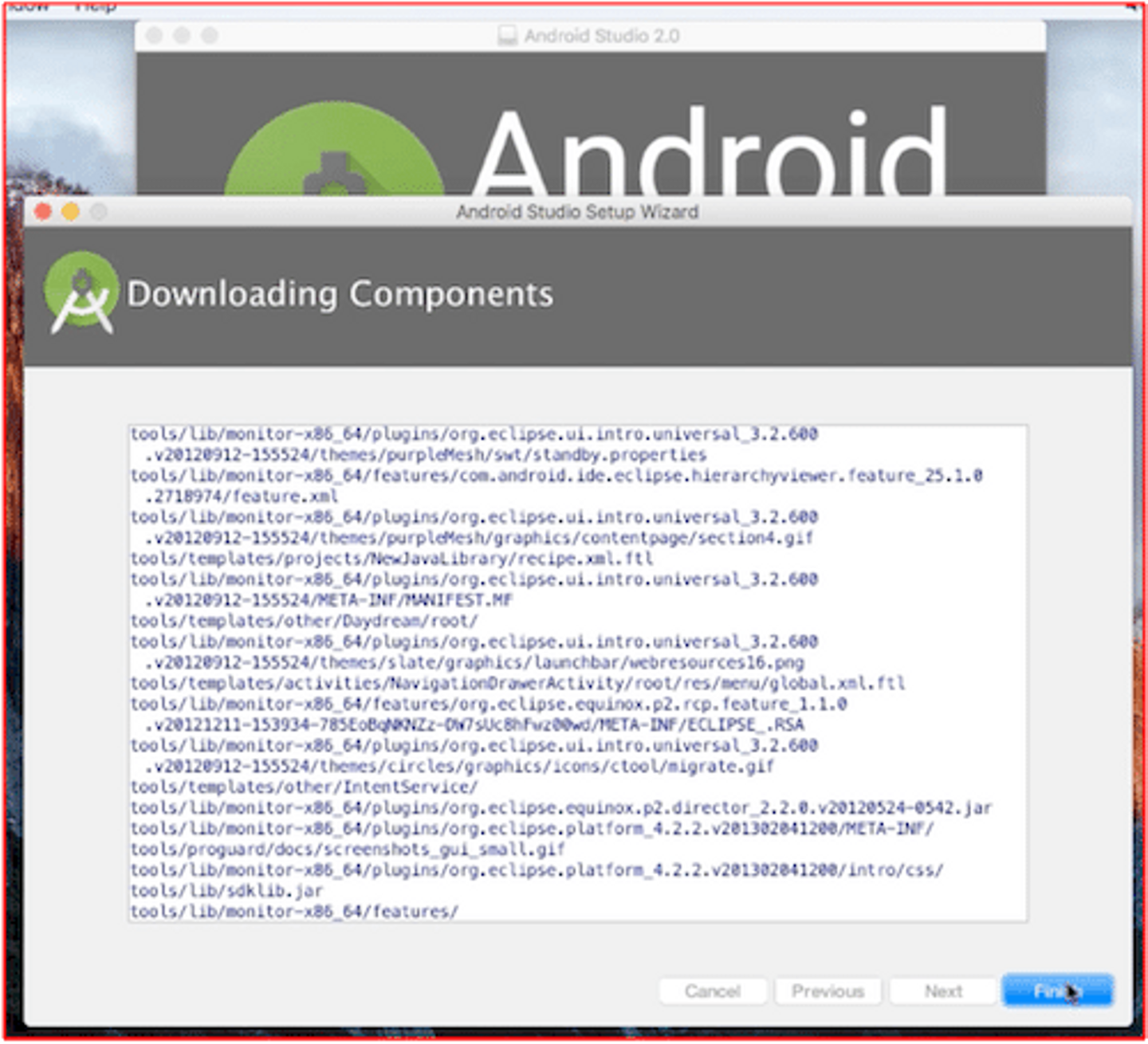Image resolution: width=1148 pixels, height=1044 pixels.
Task: Click the green Android logo in the background window
Action: pyautogui.click(x=333, y=149)
